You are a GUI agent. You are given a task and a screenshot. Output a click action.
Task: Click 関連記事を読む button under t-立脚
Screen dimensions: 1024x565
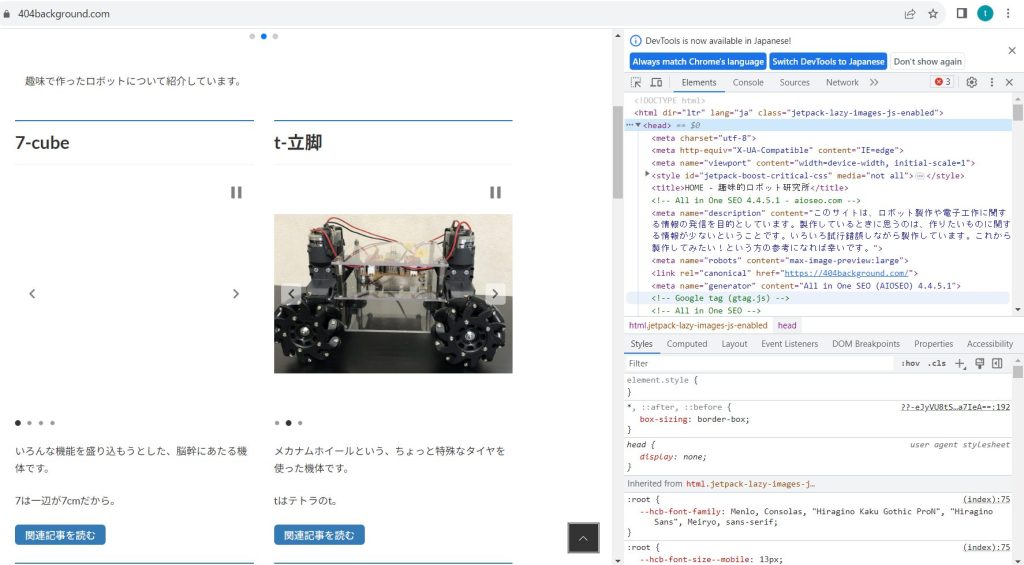click(319, 535)
